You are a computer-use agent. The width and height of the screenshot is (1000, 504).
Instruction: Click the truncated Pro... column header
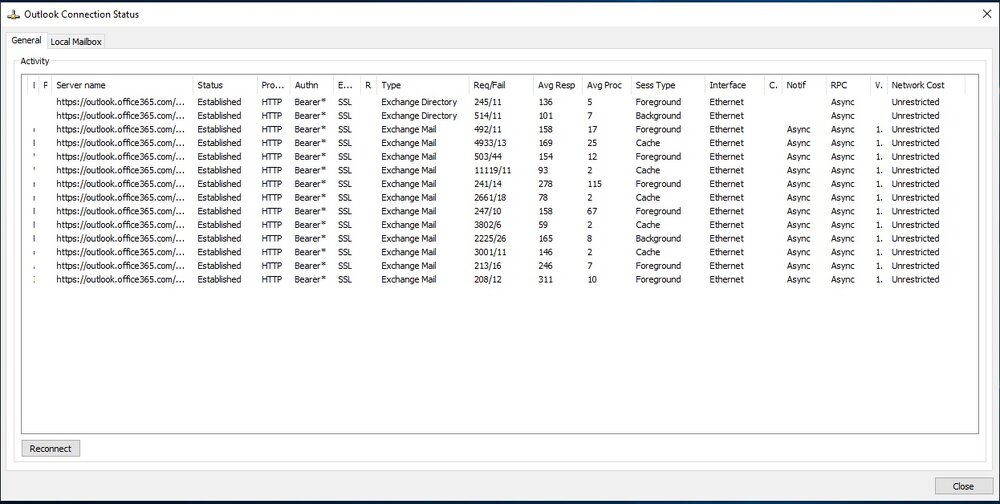point(274,85)
